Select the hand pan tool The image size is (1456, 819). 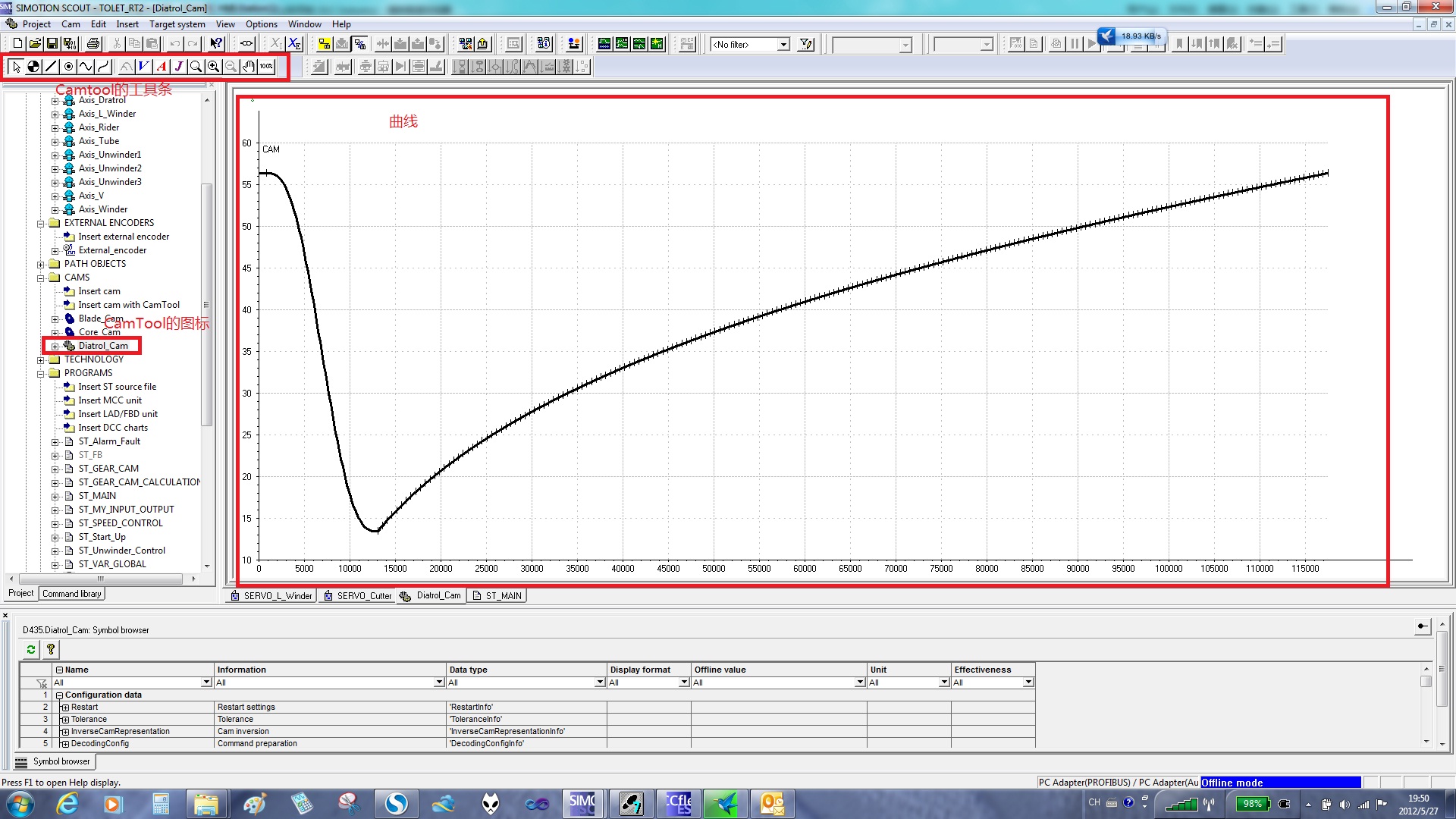click(249, 67)
